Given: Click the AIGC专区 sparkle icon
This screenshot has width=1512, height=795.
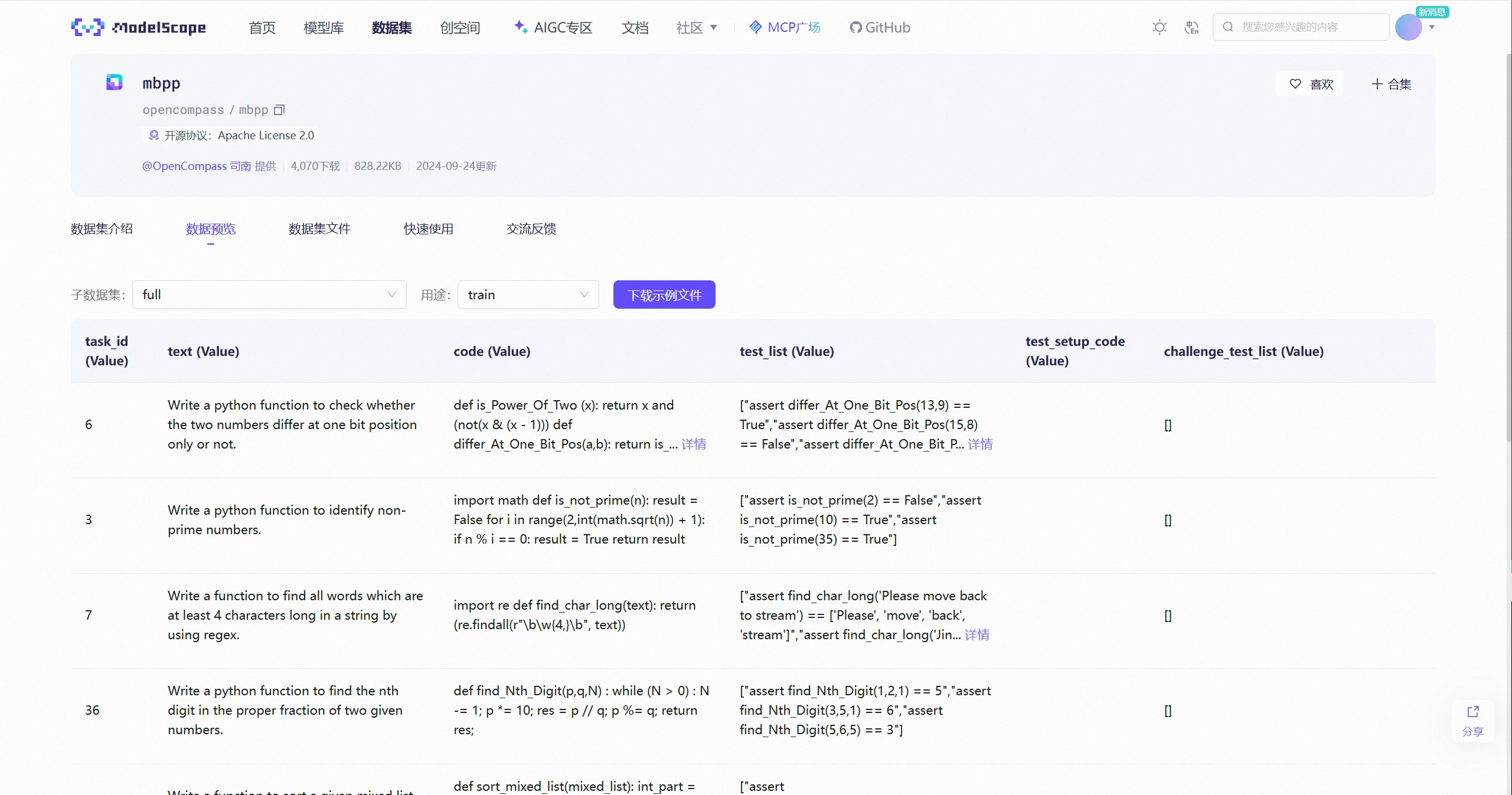Looking at the screenshot, I should coord(521,27).
